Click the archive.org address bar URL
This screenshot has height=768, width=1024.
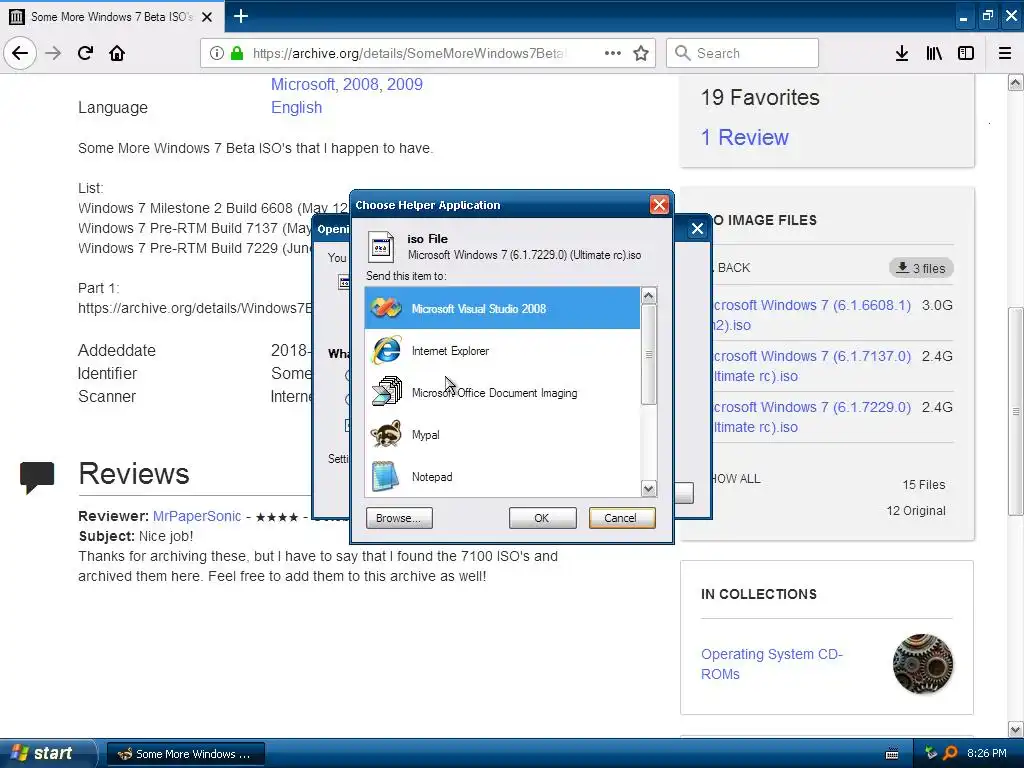tap(409, 53)
